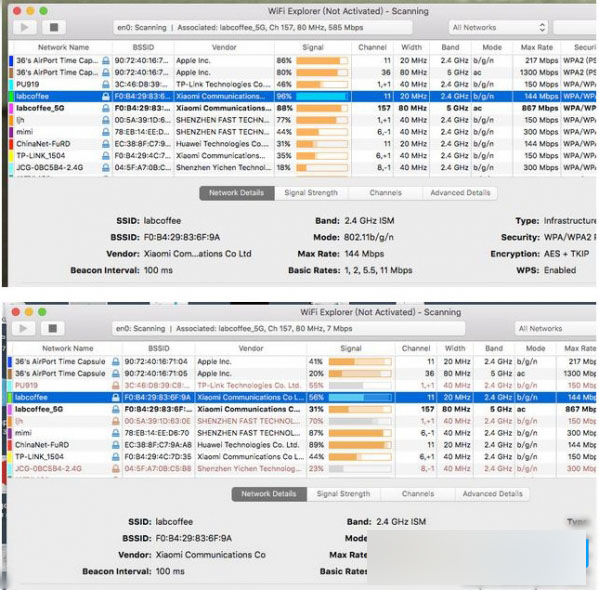Click lock icon on mimi row with 87% signal

click(115, 433)
